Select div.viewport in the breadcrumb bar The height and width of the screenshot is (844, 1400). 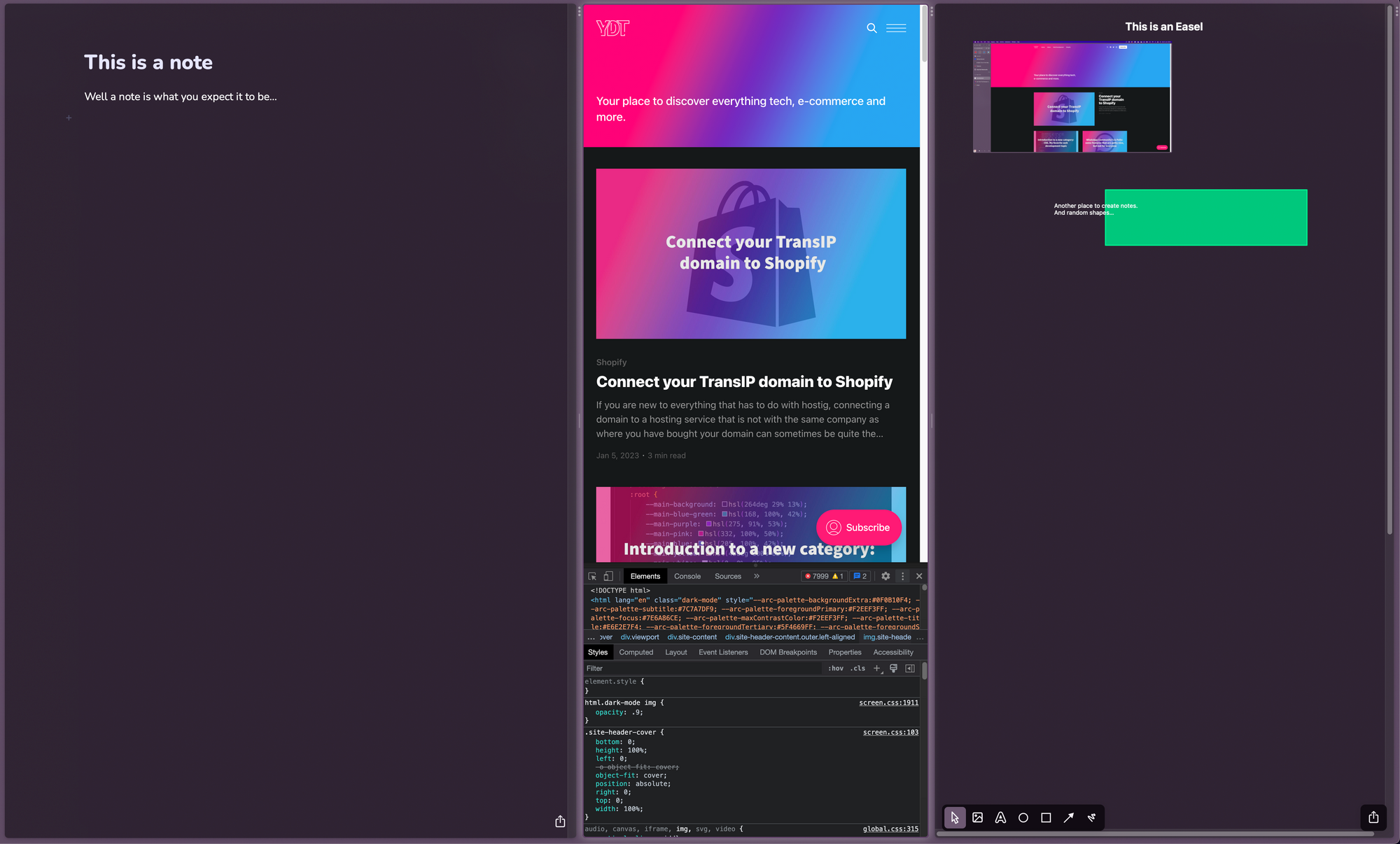coord(640,637)
